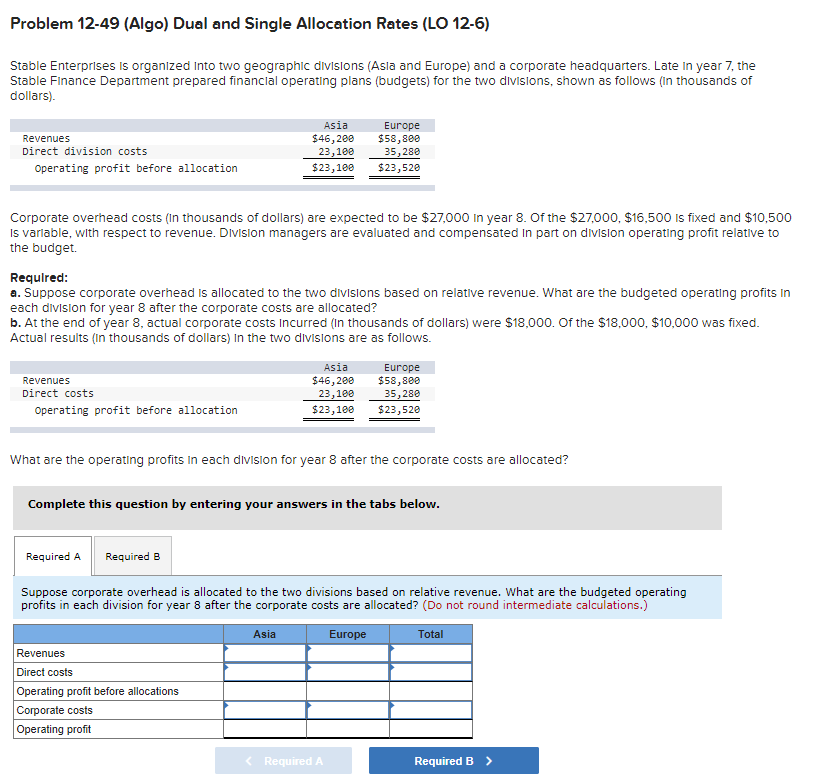Viewport: 822px width, 781px height.
Task: Click the Total Operating profit result cell
Action: coord(430,729)
